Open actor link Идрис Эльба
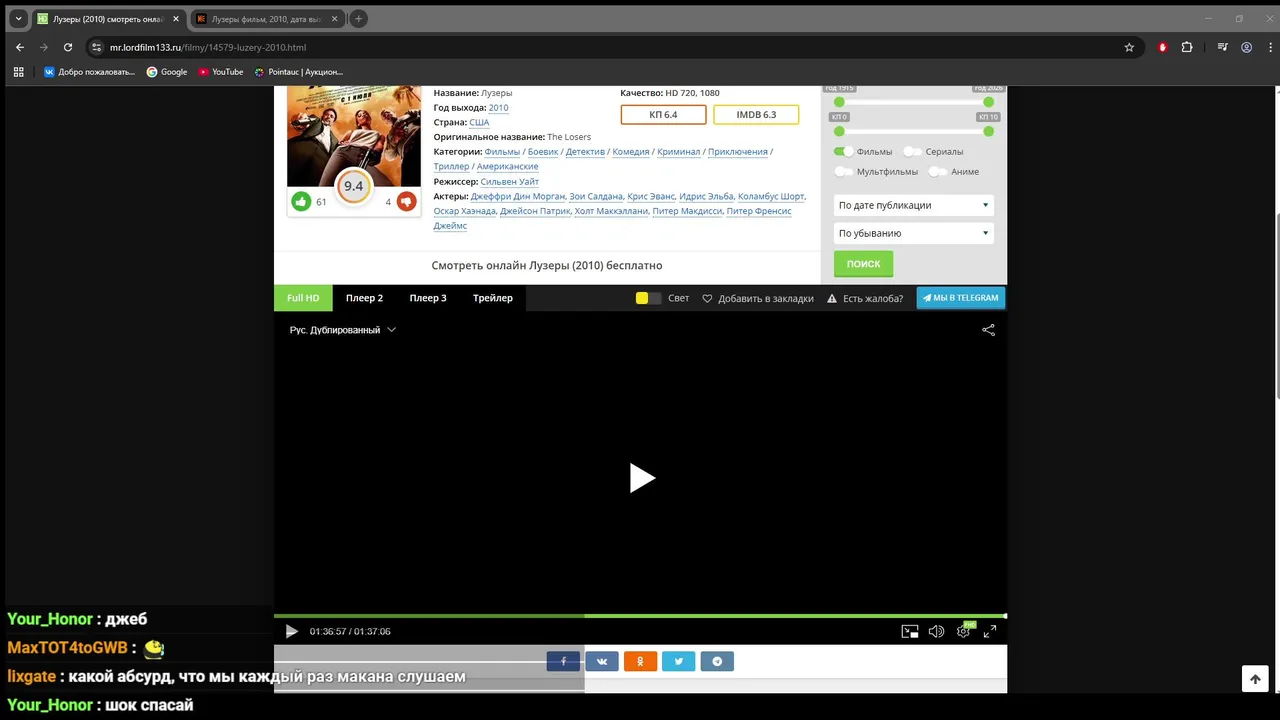 tap(707, 197)
